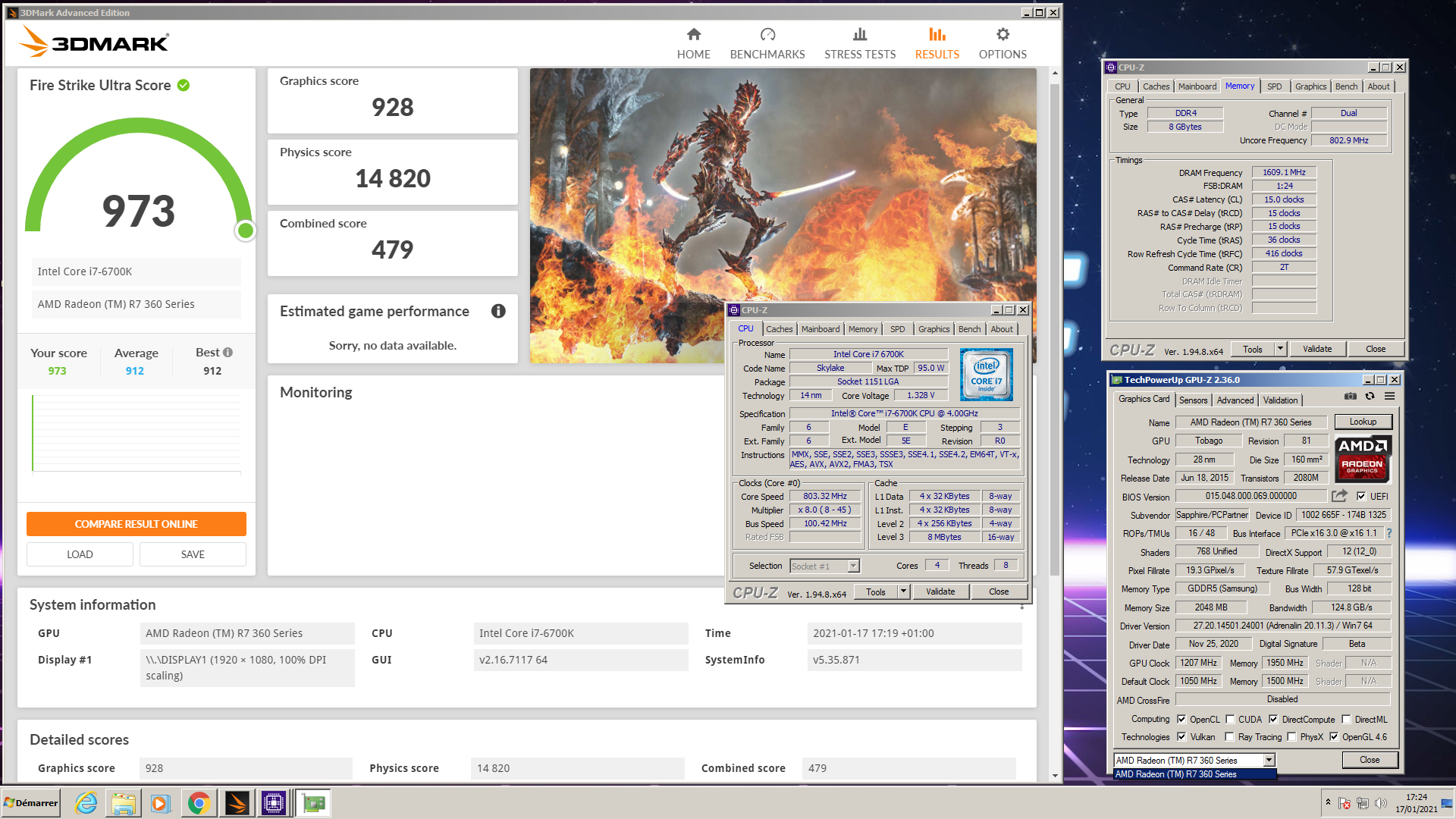The height and width of the screenshot is (819, 1456).
Task: Click the score gauge indicator knob
Action: pos(245,230)
